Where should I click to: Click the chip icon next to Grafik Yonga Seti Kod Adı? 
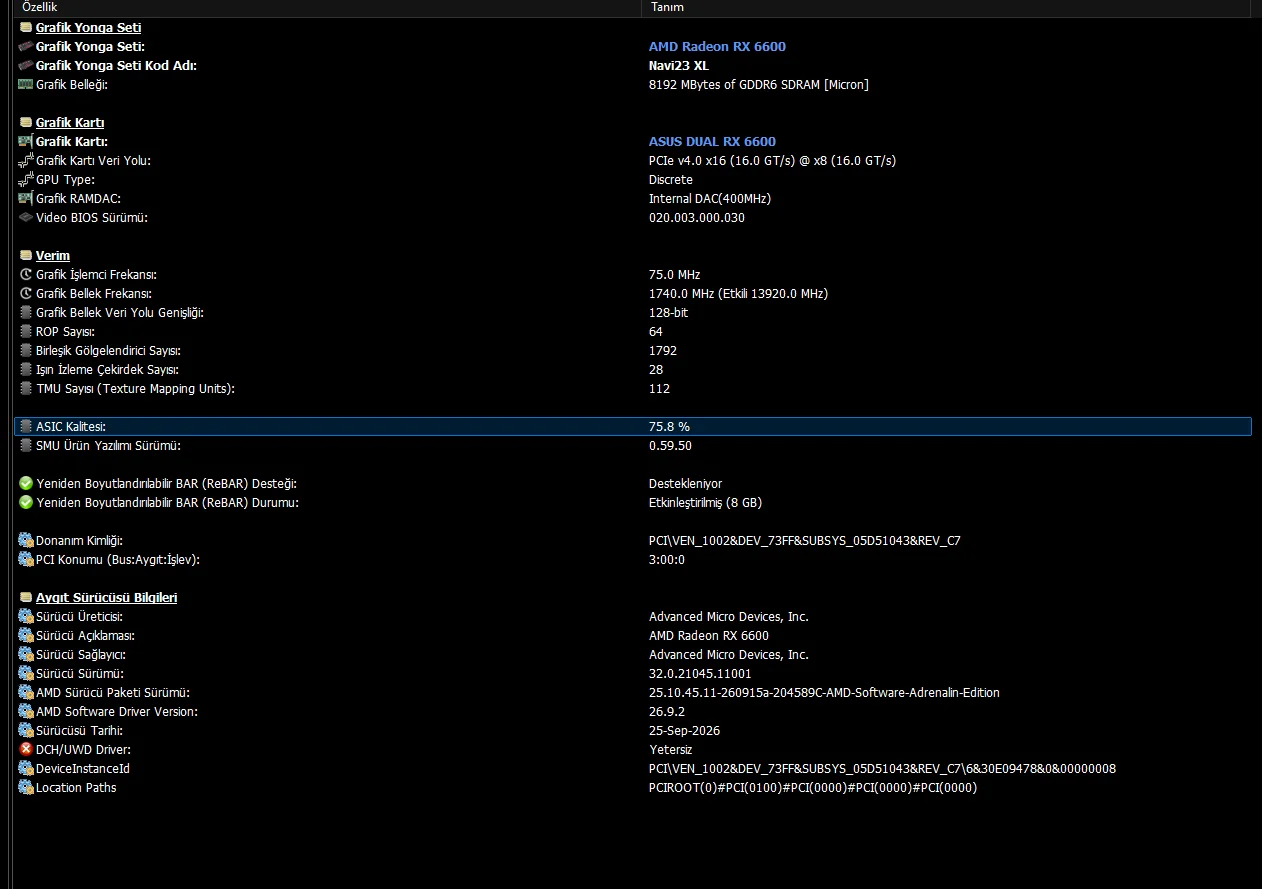(x=26, y=66)
